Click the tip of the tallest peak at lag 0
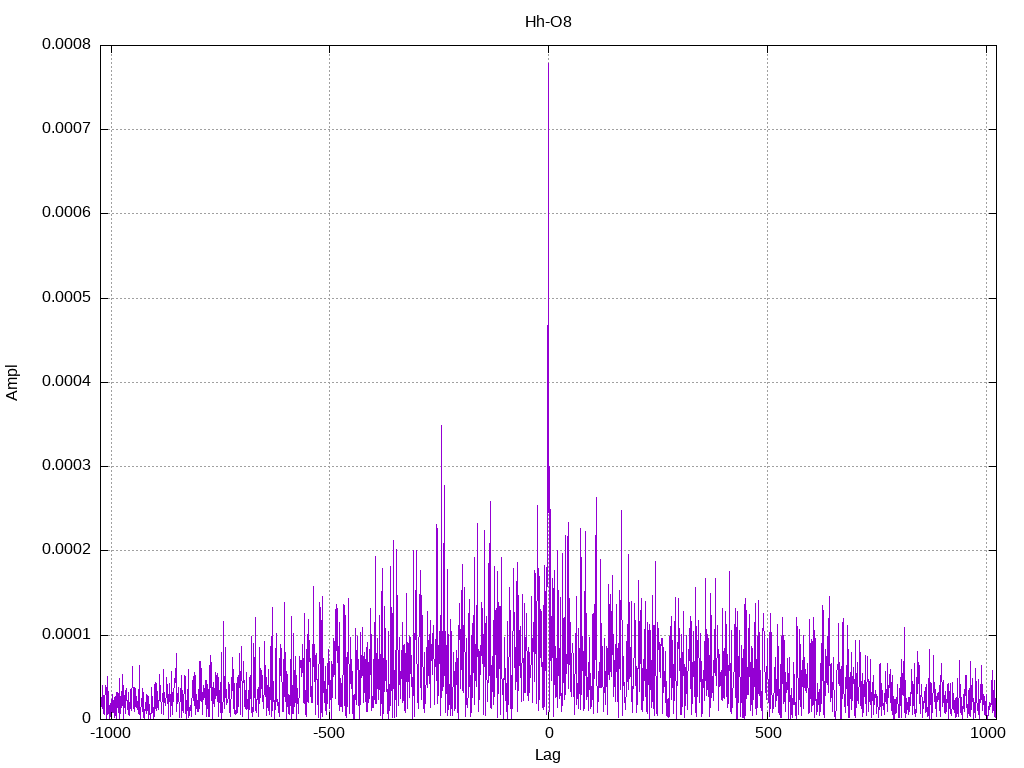The image size is (1024, 768). pyautogui.click(x=548, y=63)
